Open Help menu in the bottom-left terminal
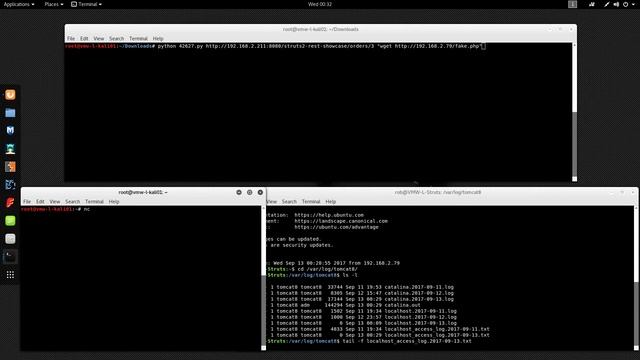 (114, 202)
